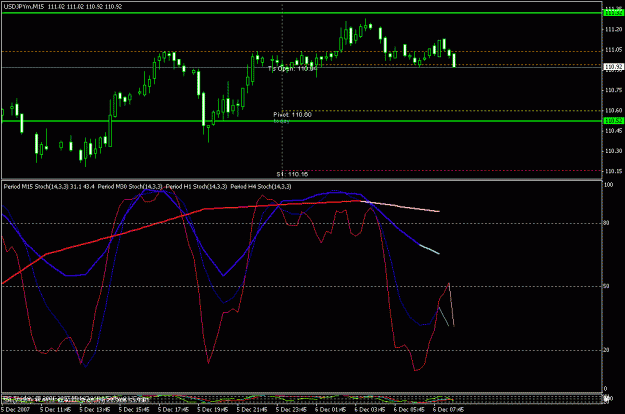Image resolution: width=625 pixels, height=414 pixels.
Task: Click the stochastic scale value 20
Action: [x=607, y=350]
